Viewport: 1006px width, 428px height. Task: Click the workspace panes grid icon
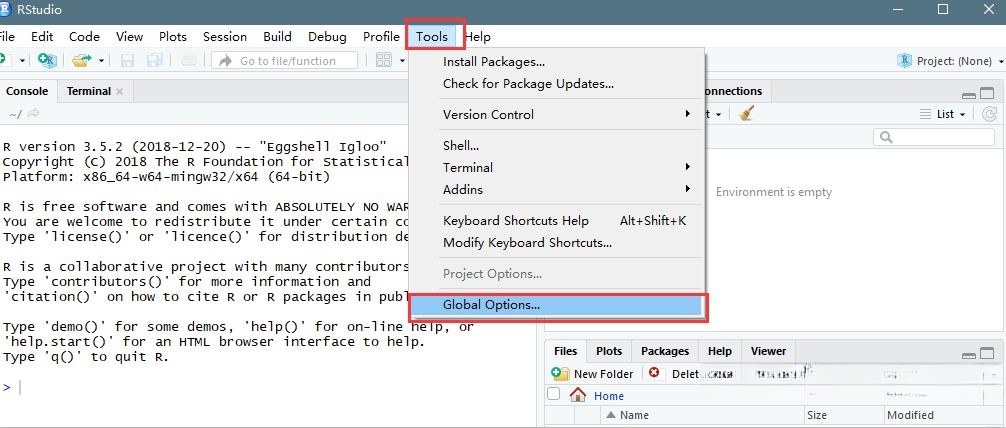click(384, 61)
